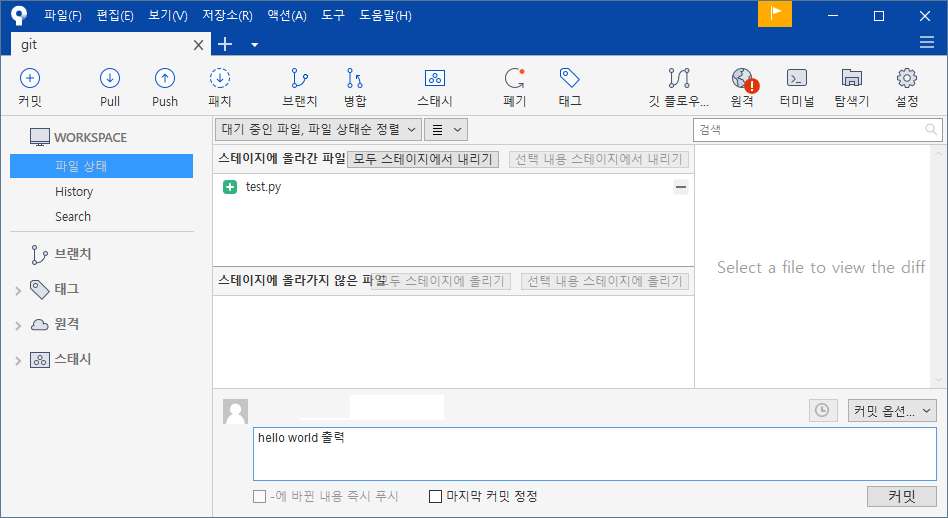Click the green added icon of test.py
This screenshot has width=948, height=518.
point(230,187)
